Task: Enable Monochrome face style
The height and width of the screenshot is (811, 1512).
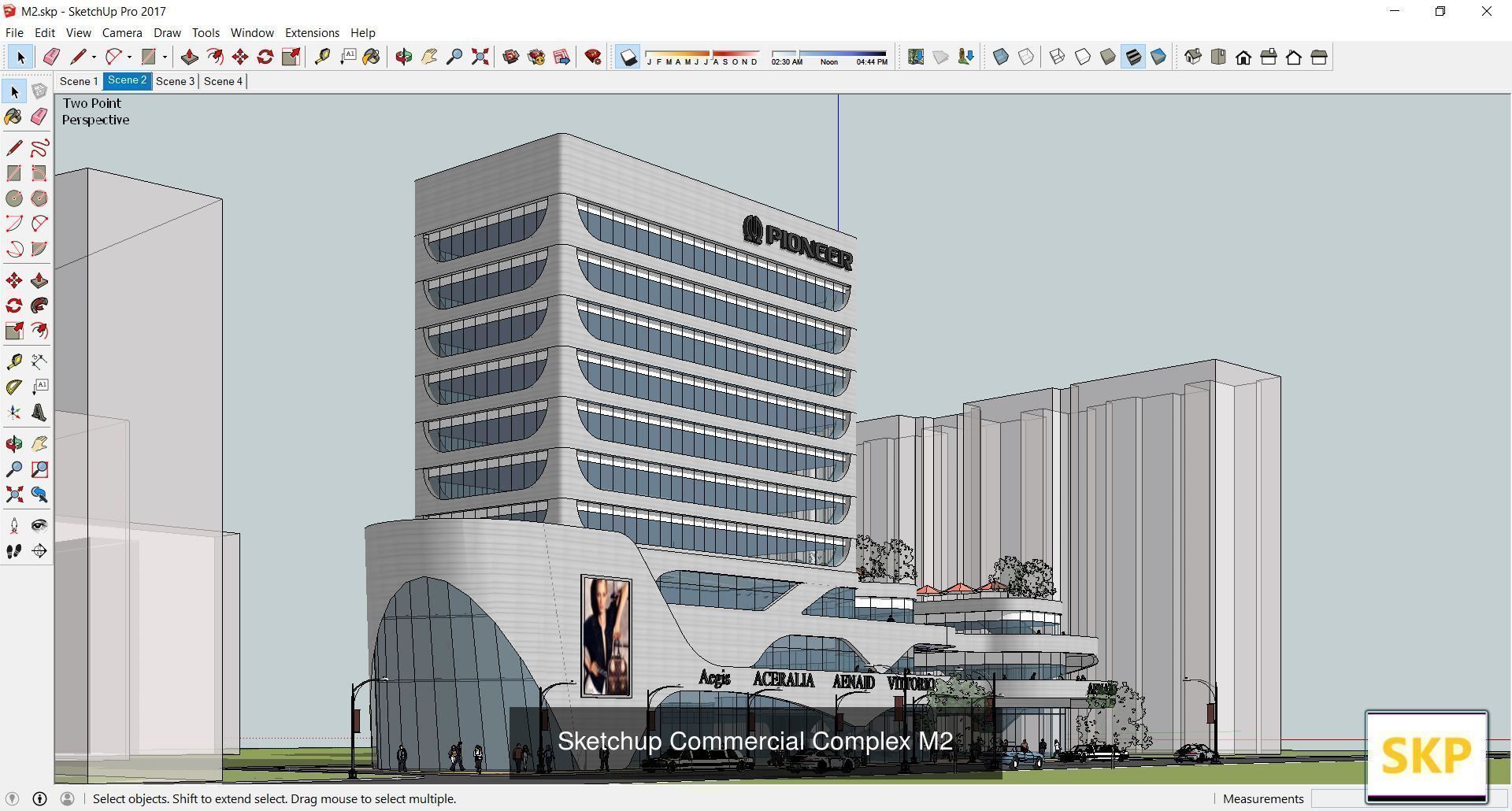Action: tap(1158, 57)
